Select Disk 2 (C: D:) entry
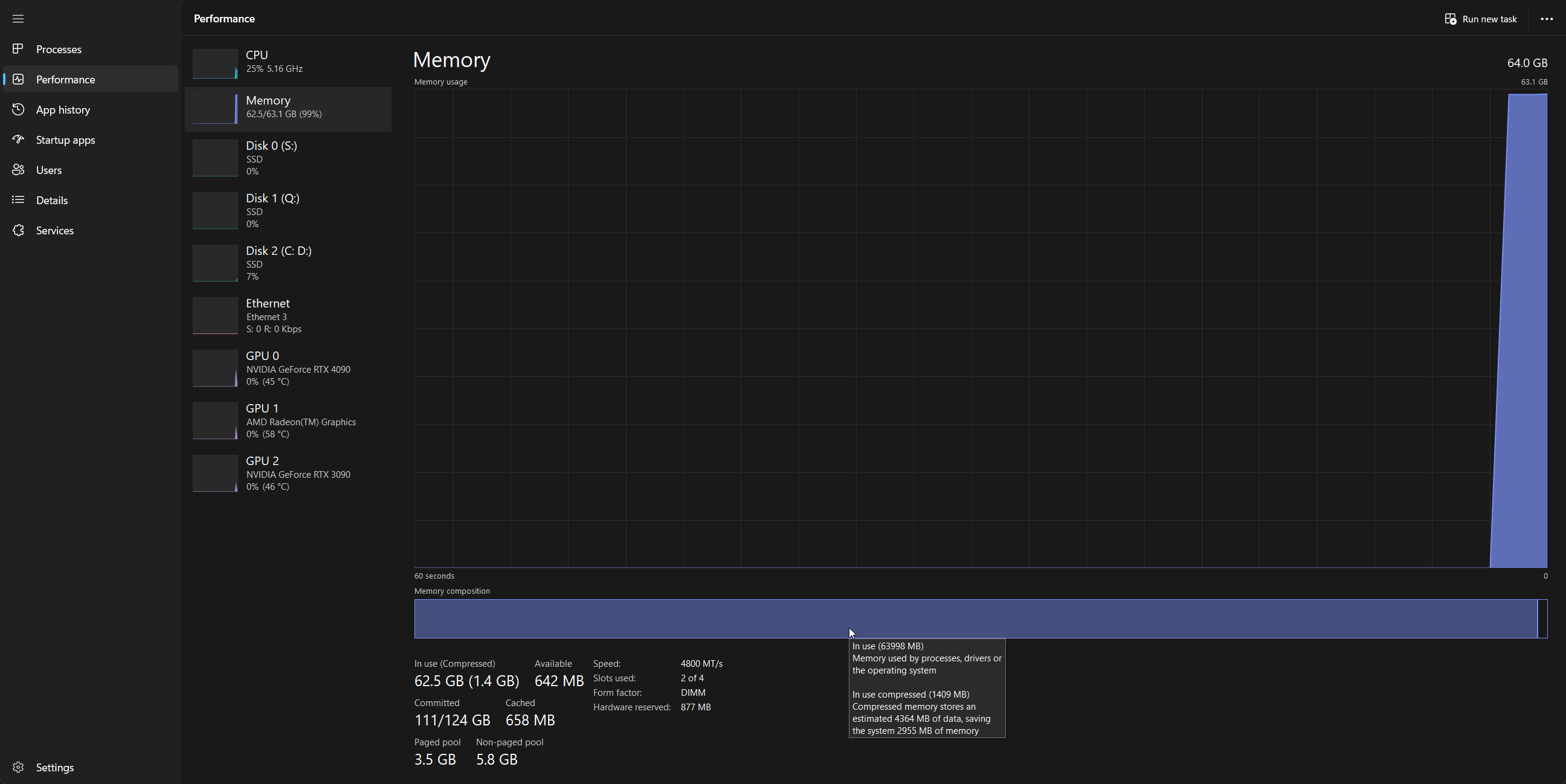 click(288, 263)
